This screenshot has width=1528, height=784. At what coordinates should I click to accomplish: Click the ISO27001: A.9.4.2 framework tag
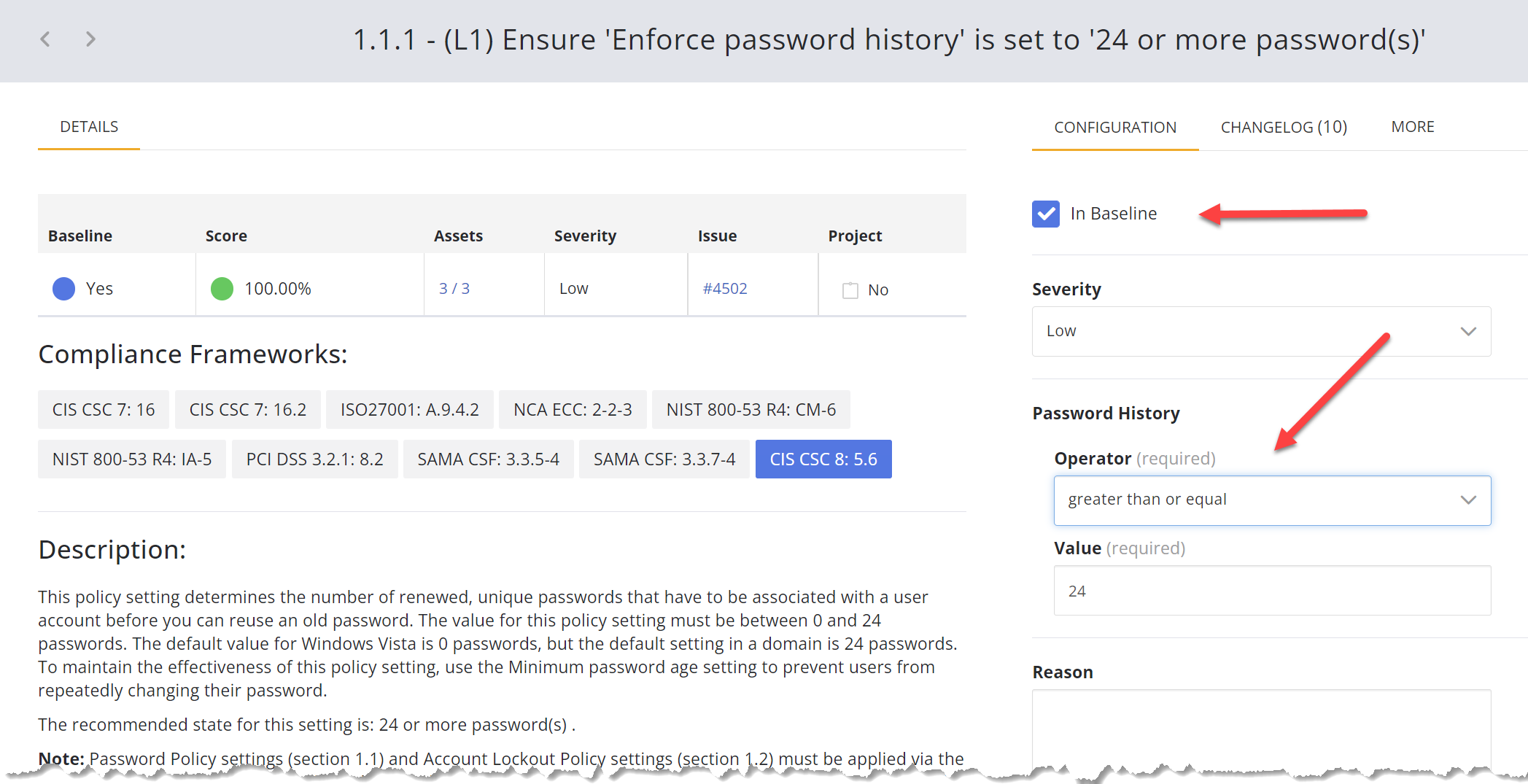point(409,410)
